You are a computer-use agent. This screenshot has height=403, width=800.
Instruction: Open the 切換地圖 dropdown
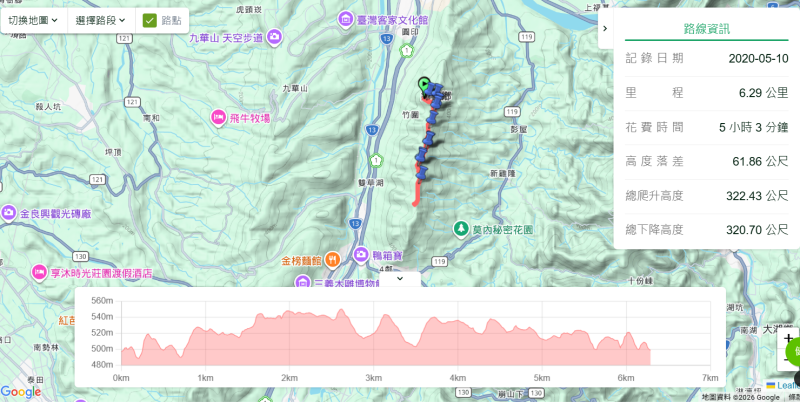(x=33, y=20)
